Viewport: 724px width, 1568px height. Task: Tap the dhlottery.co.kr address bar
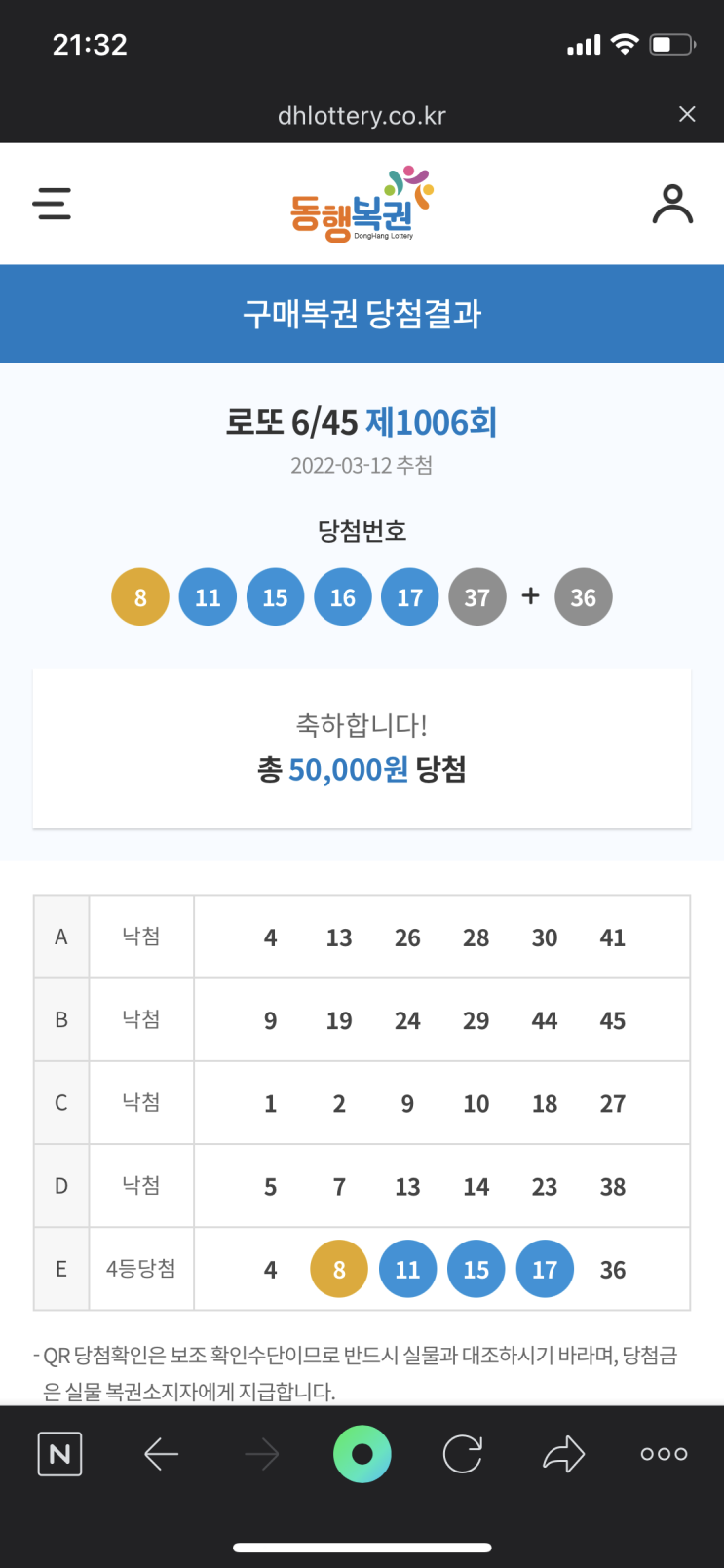[362, 115]
